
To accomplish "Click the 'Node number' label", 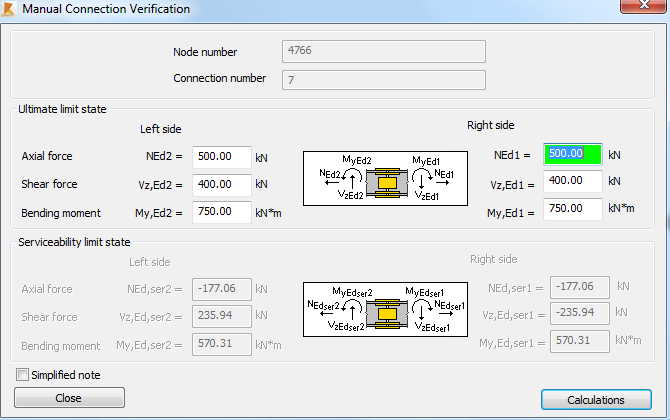I will (x=205, y=52).
